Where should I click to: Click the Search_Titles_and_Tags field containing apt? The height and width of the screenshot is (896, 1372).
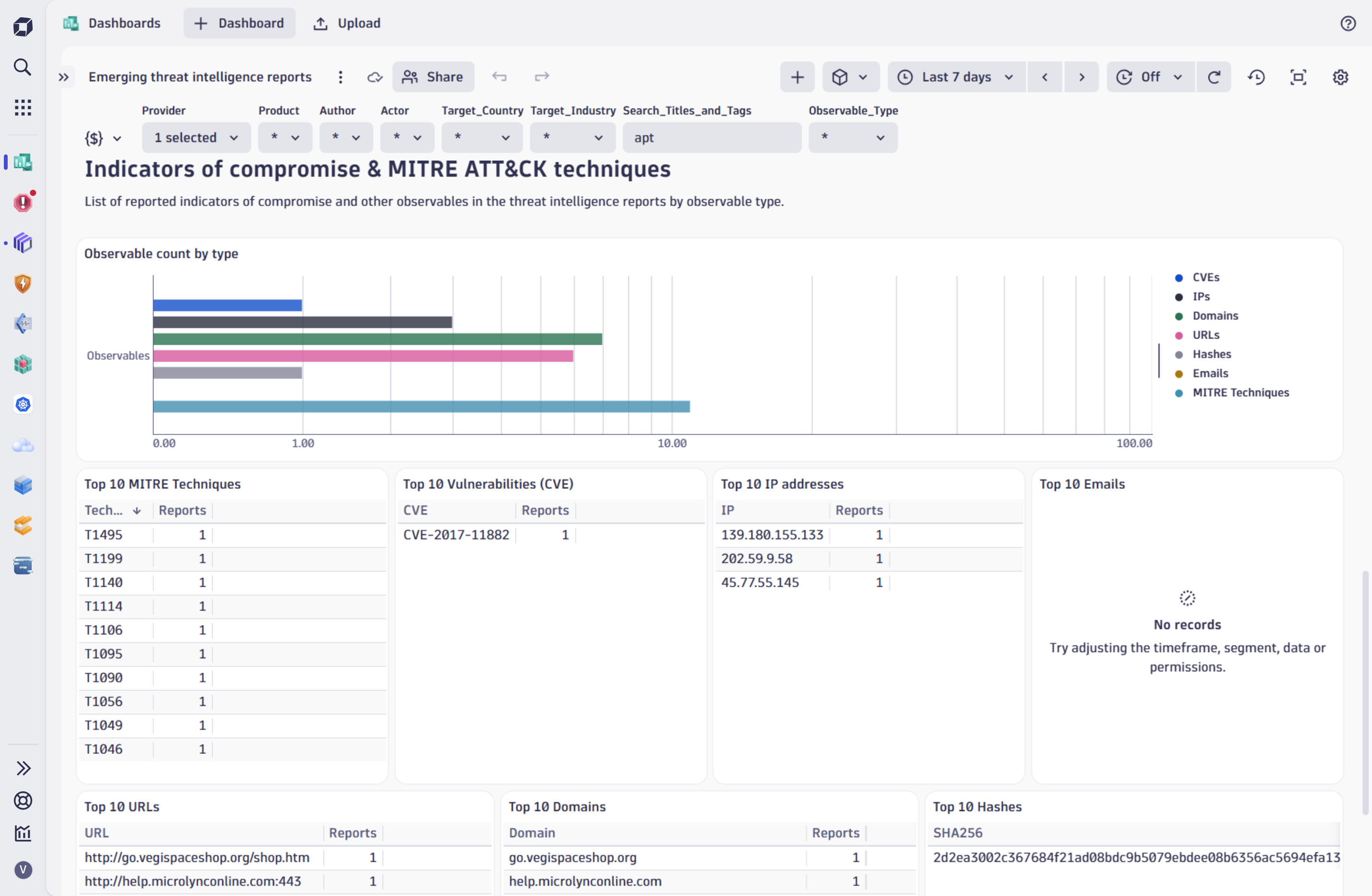712,137
